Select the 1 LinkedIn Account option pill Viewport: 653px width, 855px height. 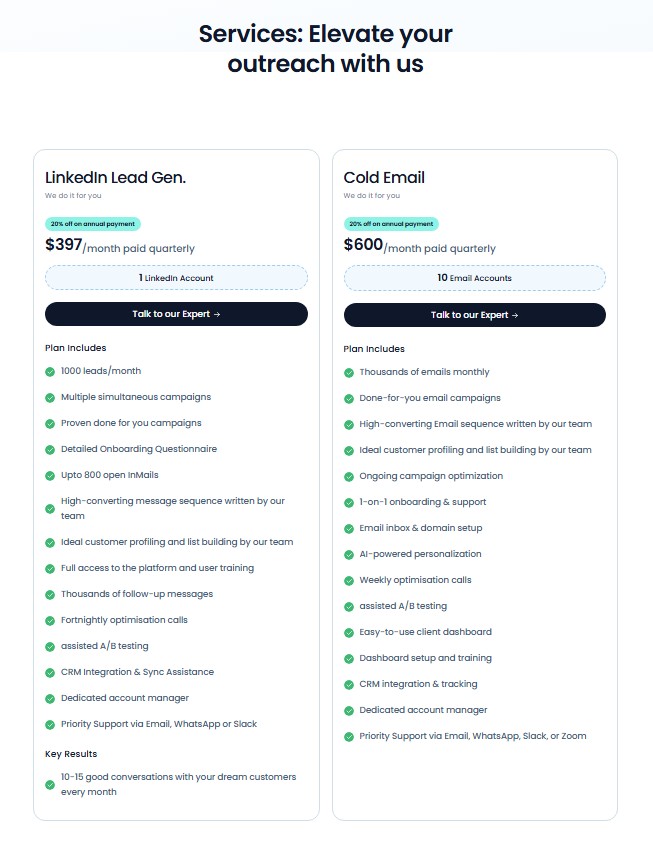tap(176, 277)
